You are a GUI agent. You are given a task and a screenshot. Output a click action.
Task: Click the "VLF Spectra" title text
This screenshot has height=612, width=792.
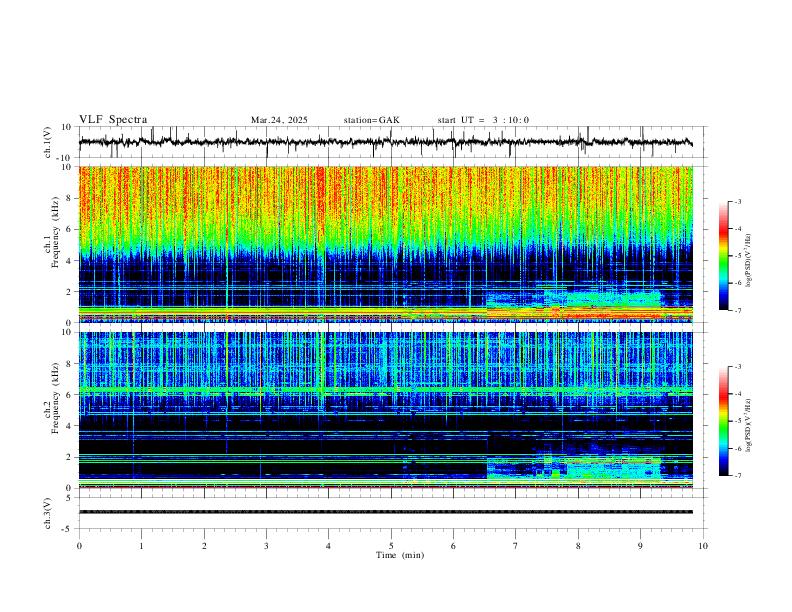coord(113,120)
